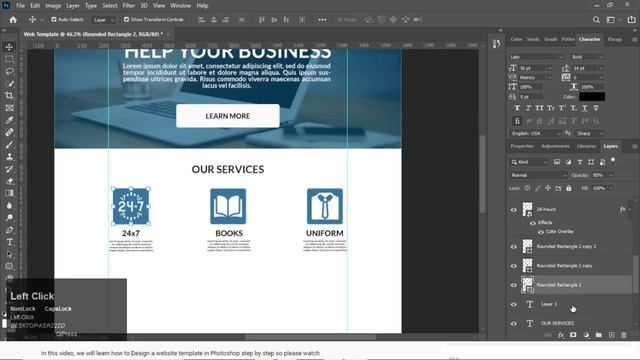Select the Crop tool
The width and height of the screenshot is (640, 360).
coord(9,96)
